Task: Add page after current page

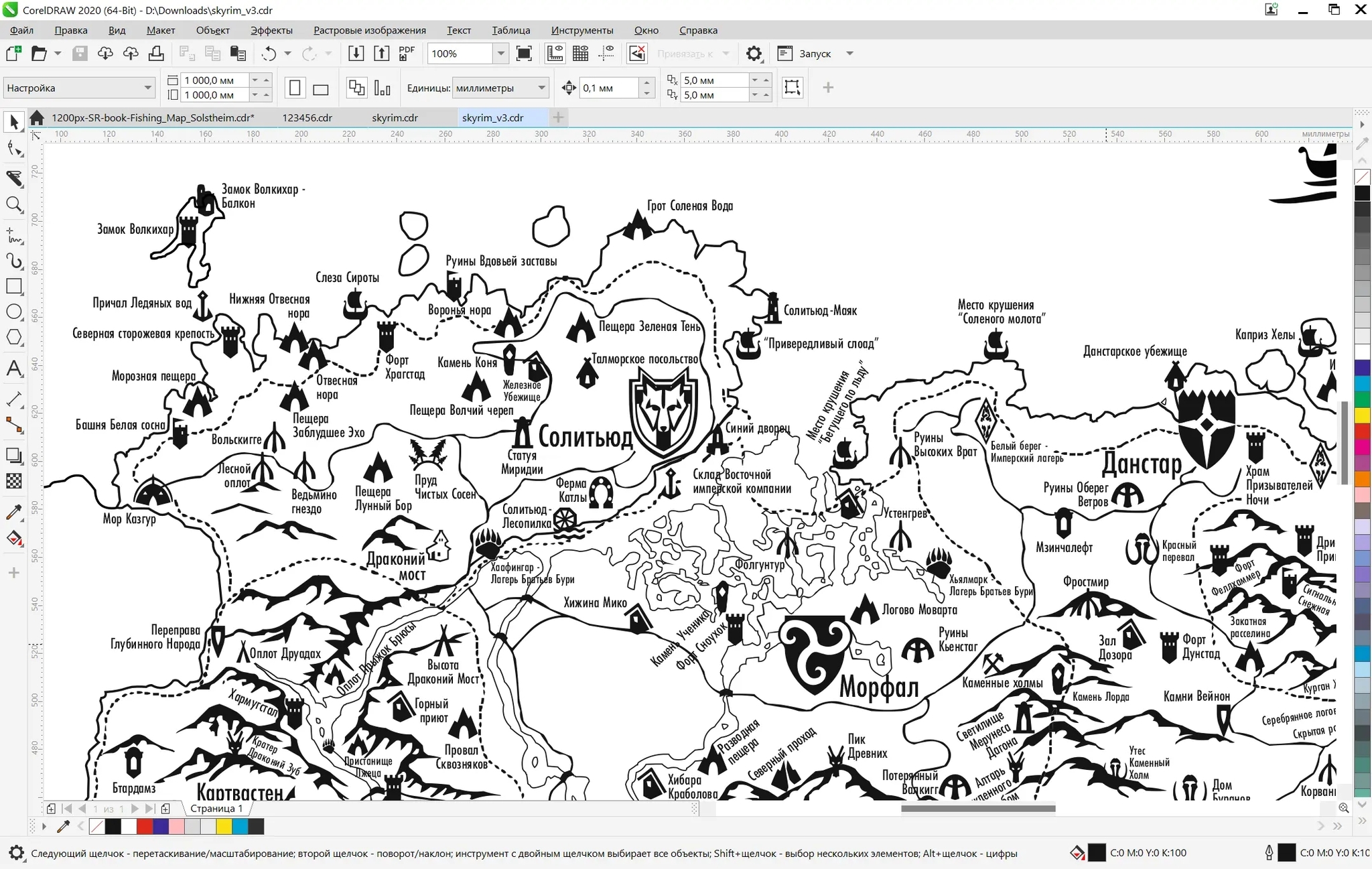Action: [x=166, y=809]
